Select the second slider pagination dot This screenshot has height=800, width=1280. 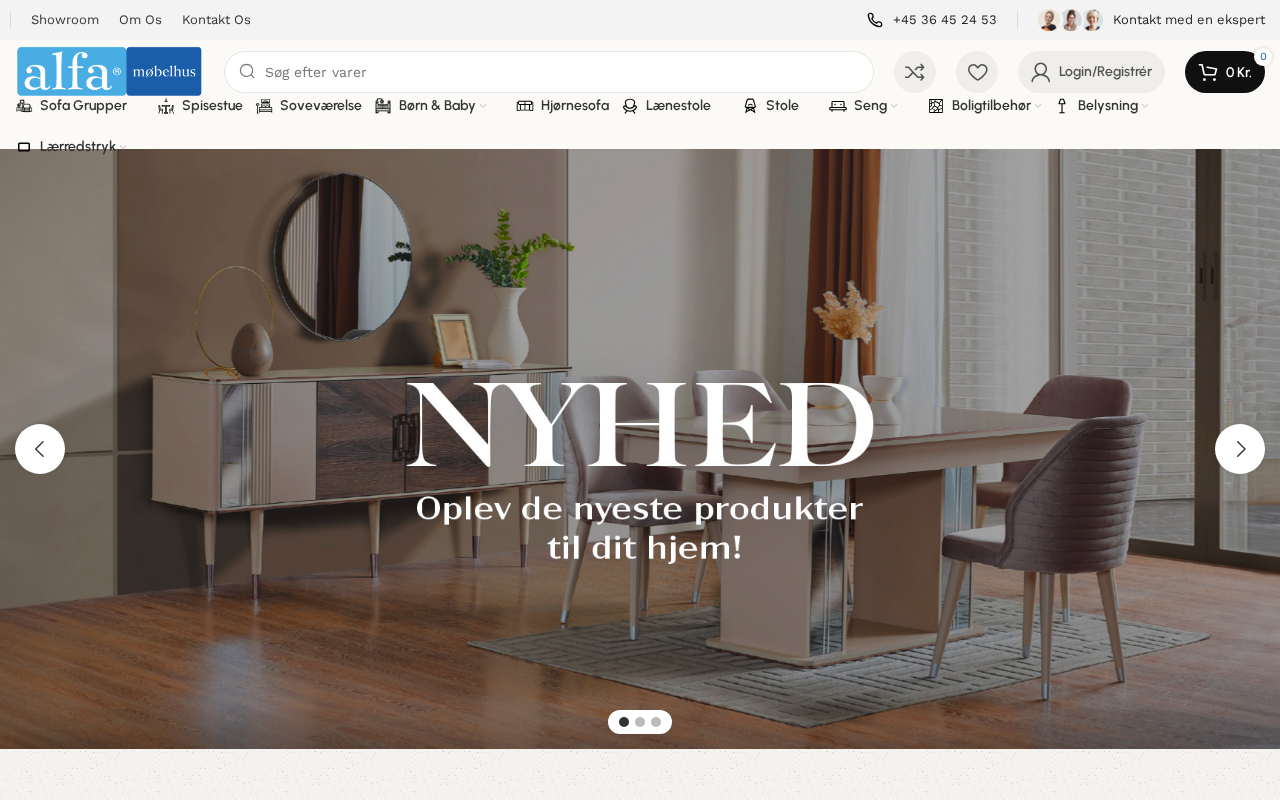point(640,722)
